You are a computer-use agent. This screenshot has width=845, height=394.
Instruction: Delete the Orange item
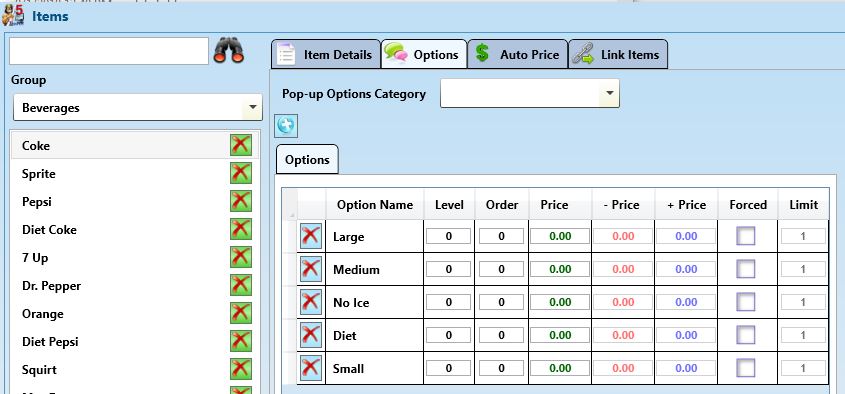241,313
